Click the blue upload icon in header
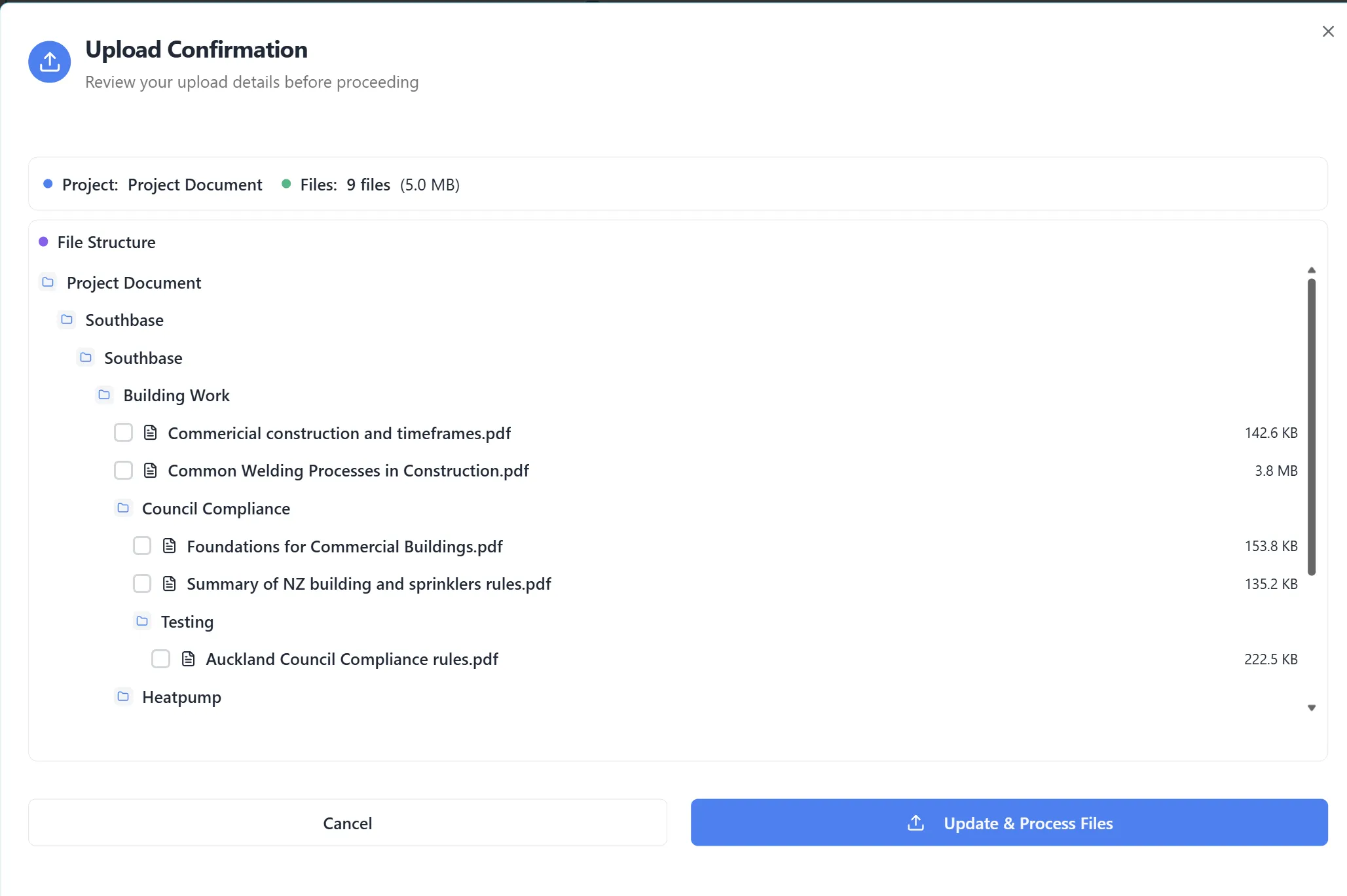 [x=49, y=62]
